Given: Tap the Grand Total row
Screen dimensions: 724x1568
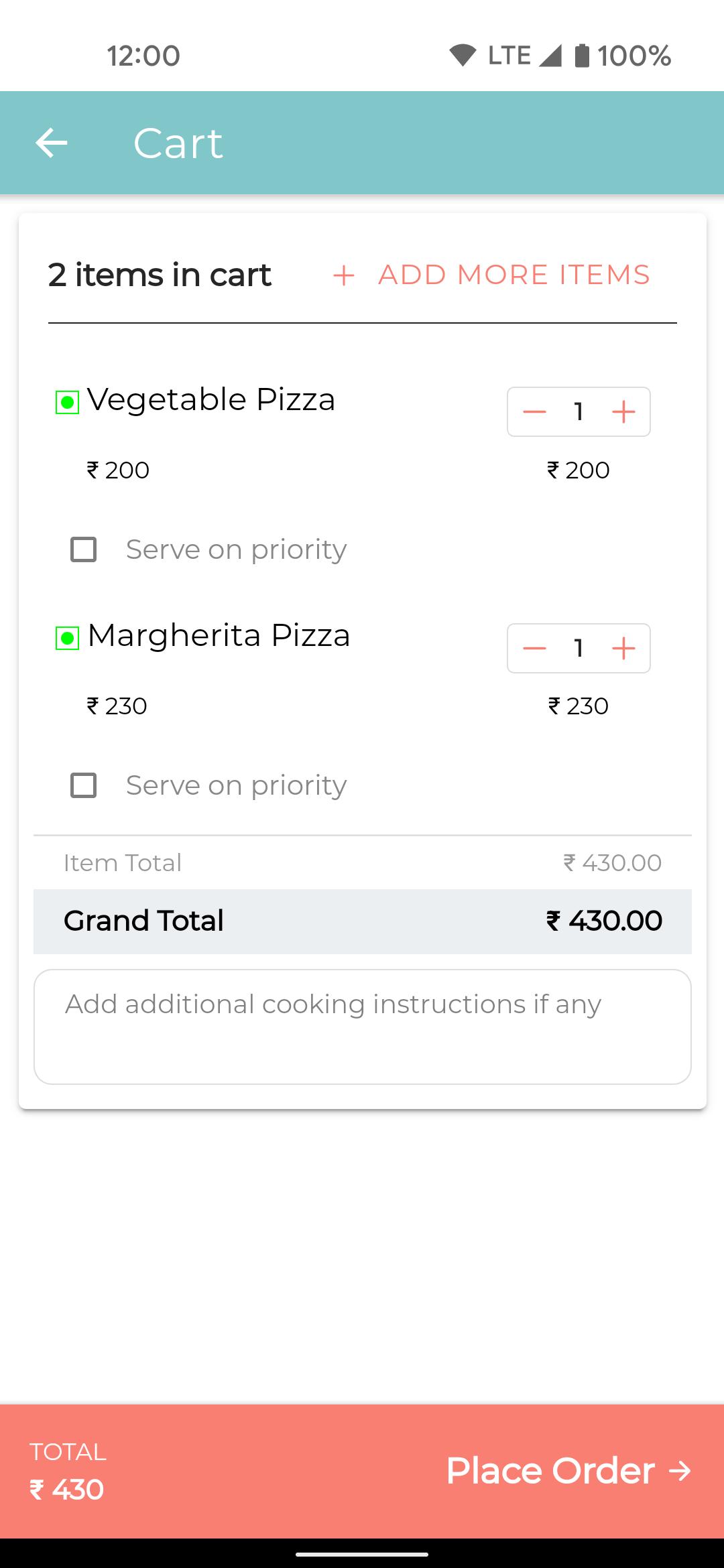Looking at the screenshot, I should [363, 921].
